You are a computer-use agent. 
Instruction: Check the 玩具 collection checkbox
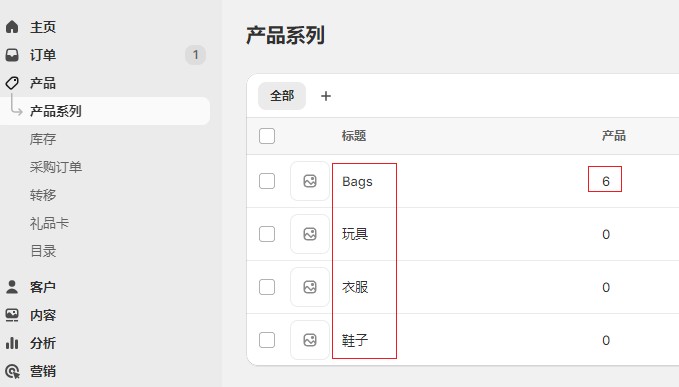pos(267,234)
